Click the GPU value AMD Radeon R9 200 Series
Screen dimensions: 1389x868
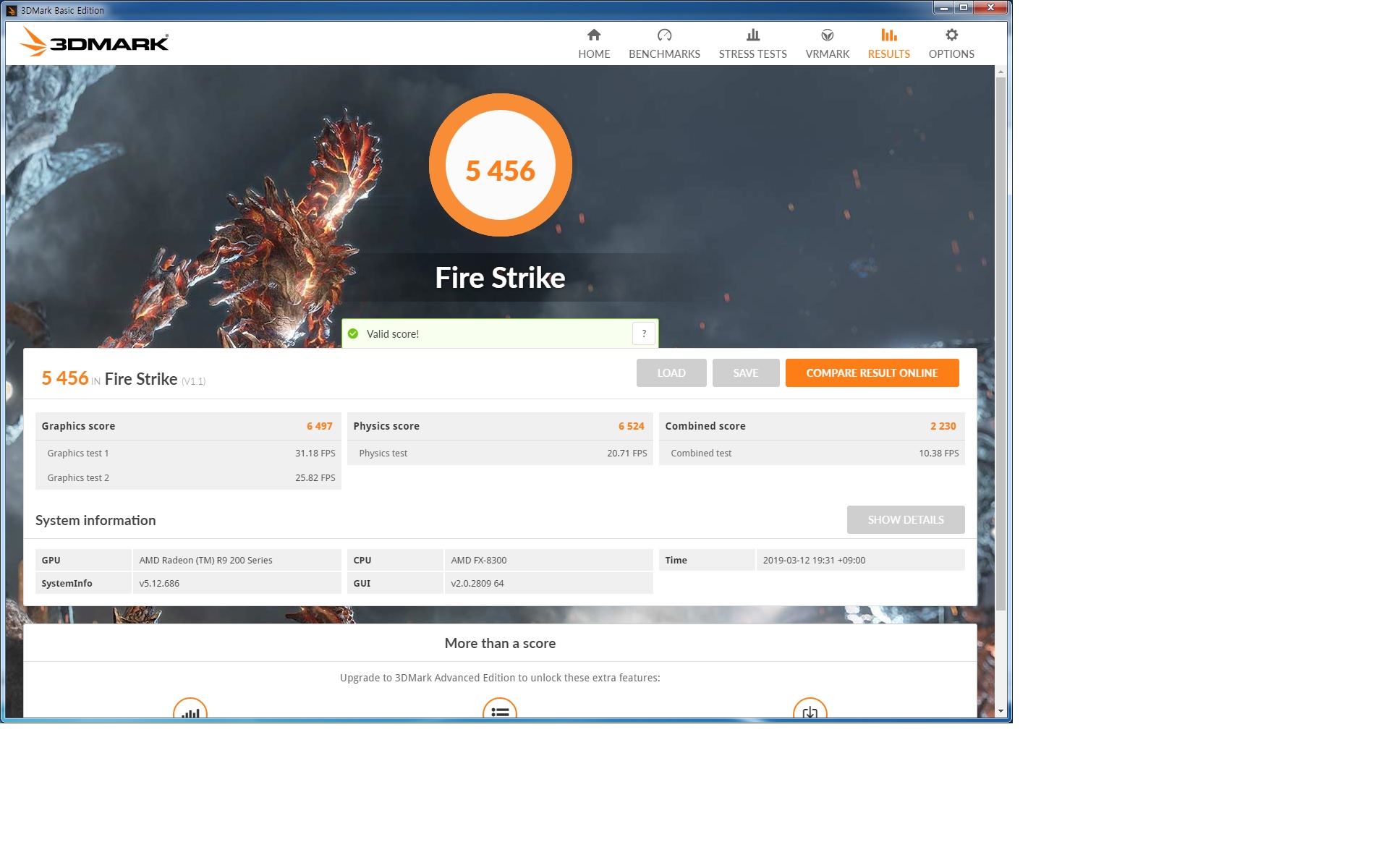(x=205, y=560)
